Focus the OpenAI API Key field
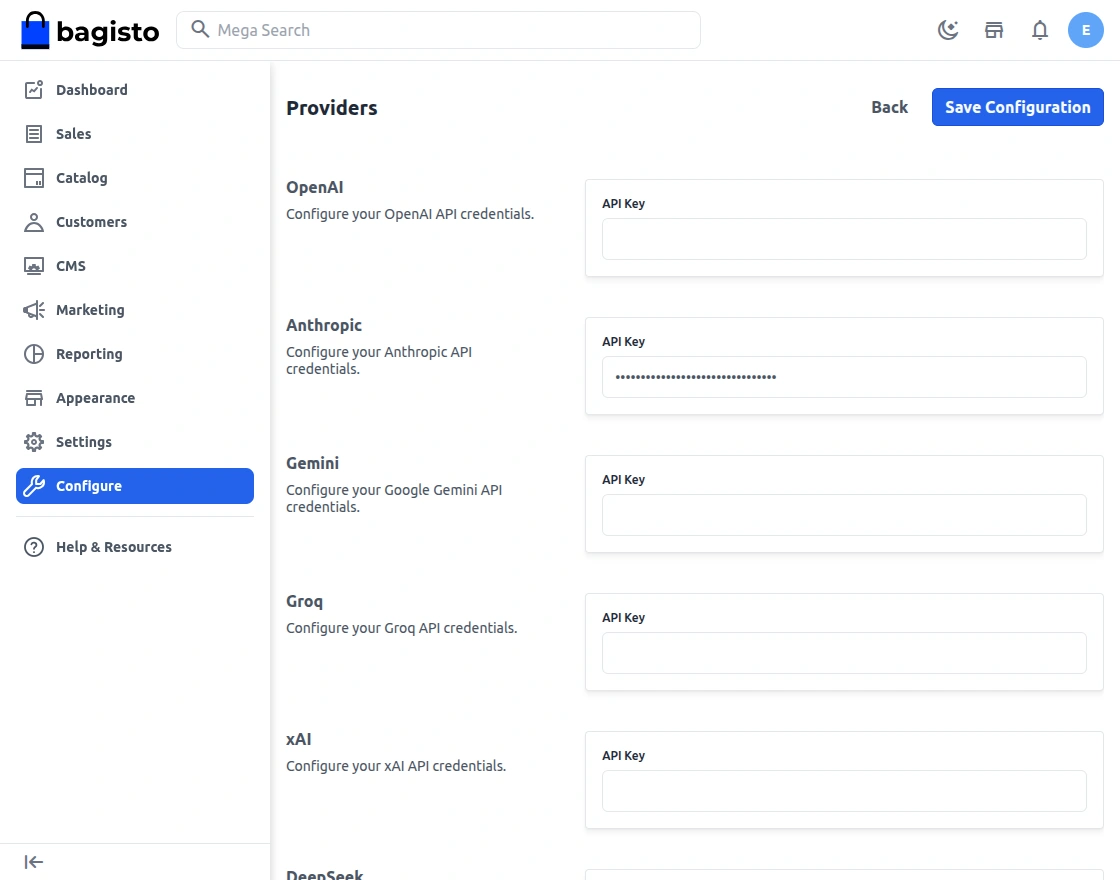 tap(844, 239)
